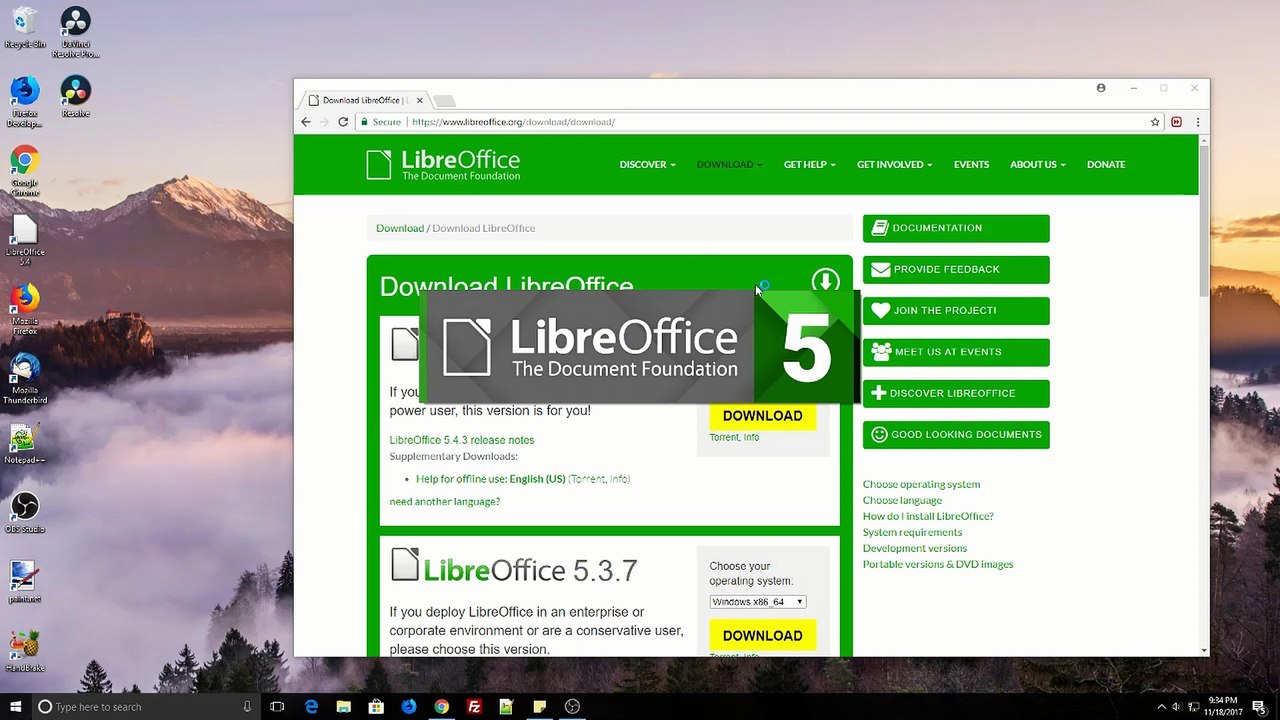Launch the Mozilla Firefox desktop shortcut
Viewport: 1280px width, 720px height.
(25, 310)
